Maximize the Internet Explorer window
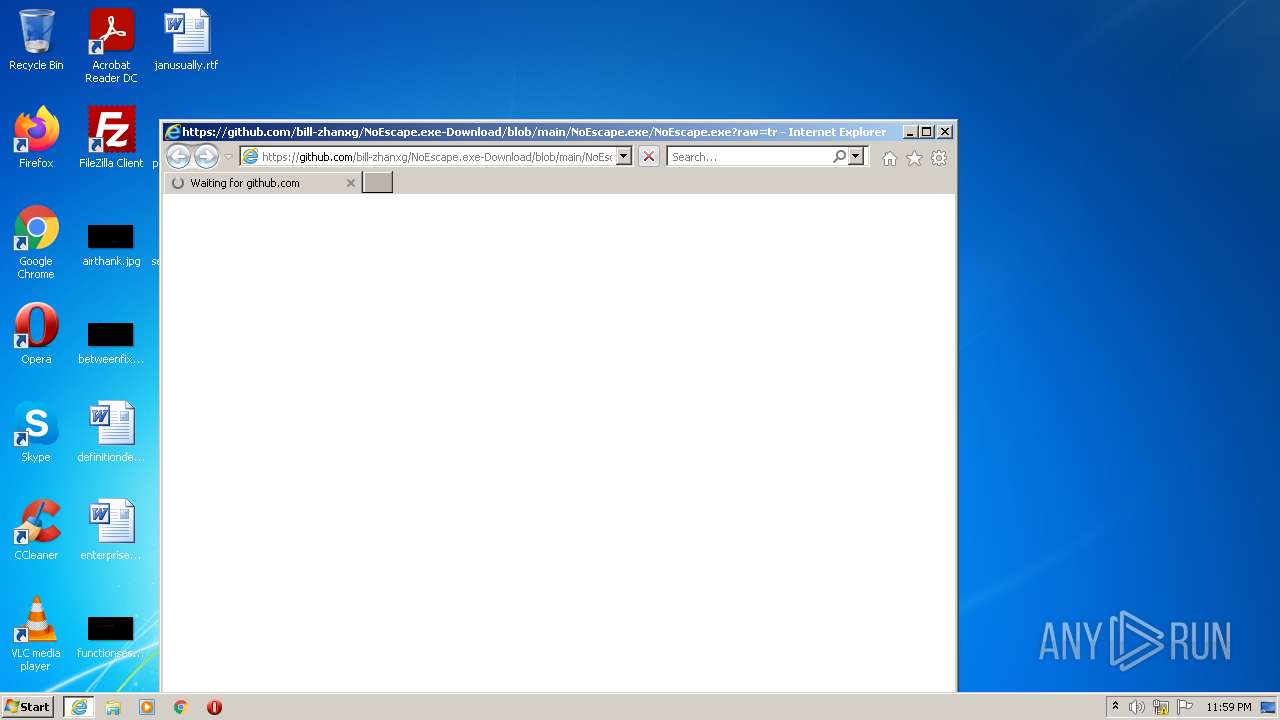 tap(927, 132)
